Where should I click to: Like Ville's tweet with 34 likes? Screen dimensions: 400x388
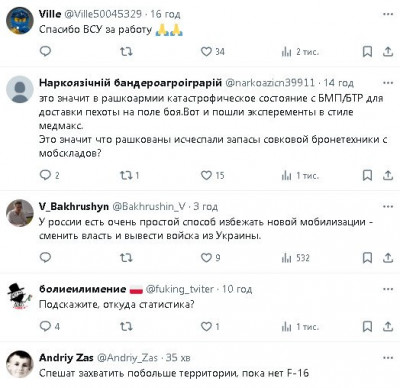[x=212, y=52]
